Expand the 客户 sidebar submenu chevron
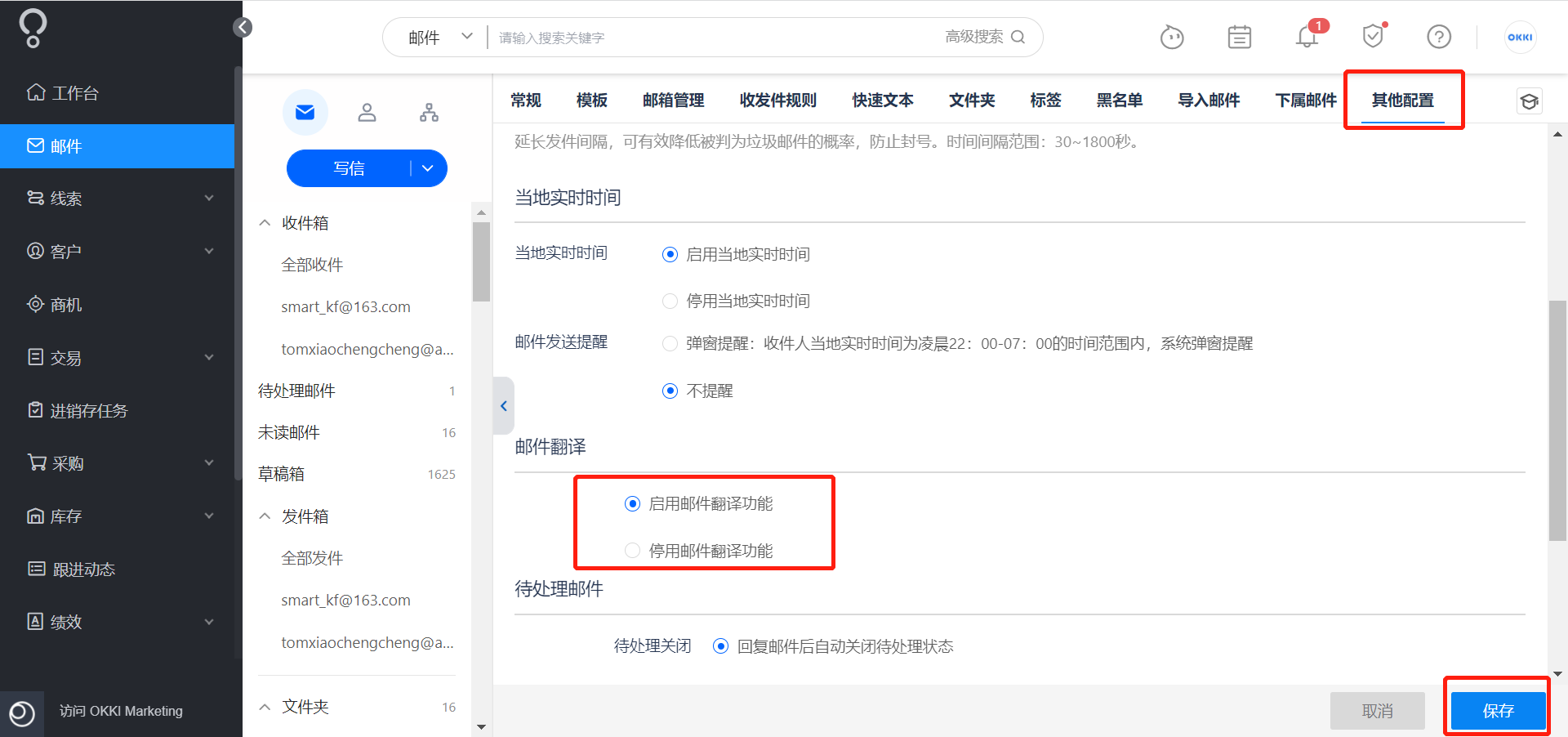The image size is (1568, 737). 209,251
